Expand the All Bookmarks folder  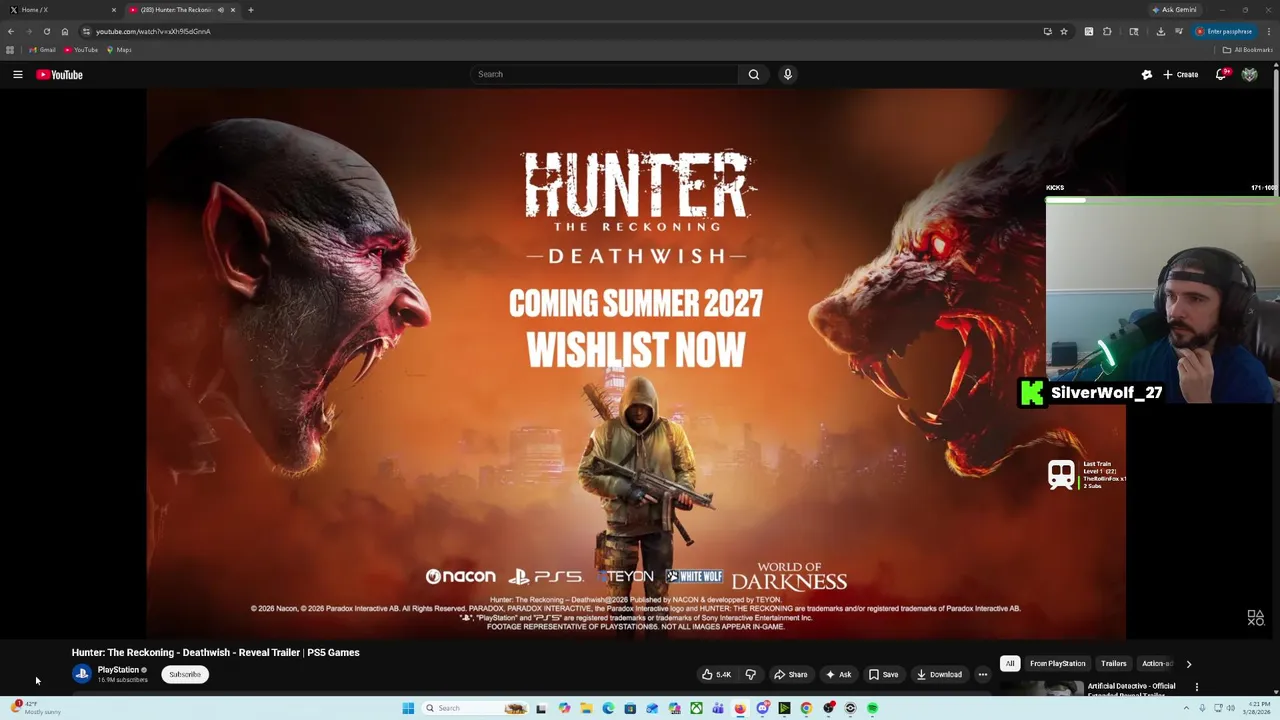pos(1247,50)
